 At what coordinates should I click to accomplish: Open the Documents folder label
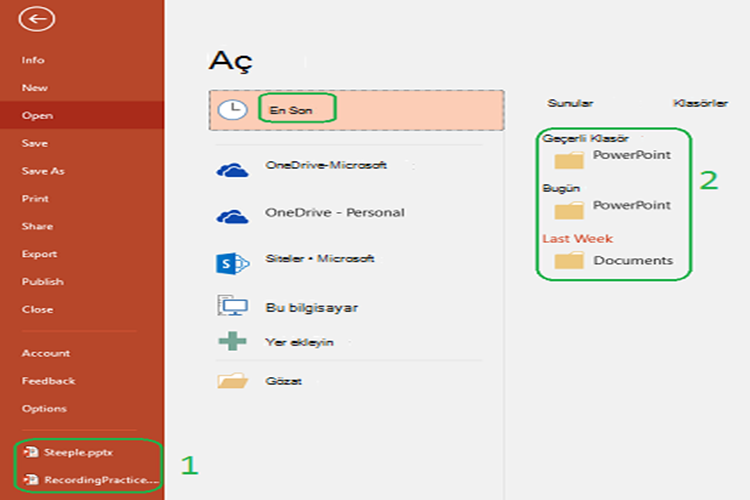(x=633, y=260)
